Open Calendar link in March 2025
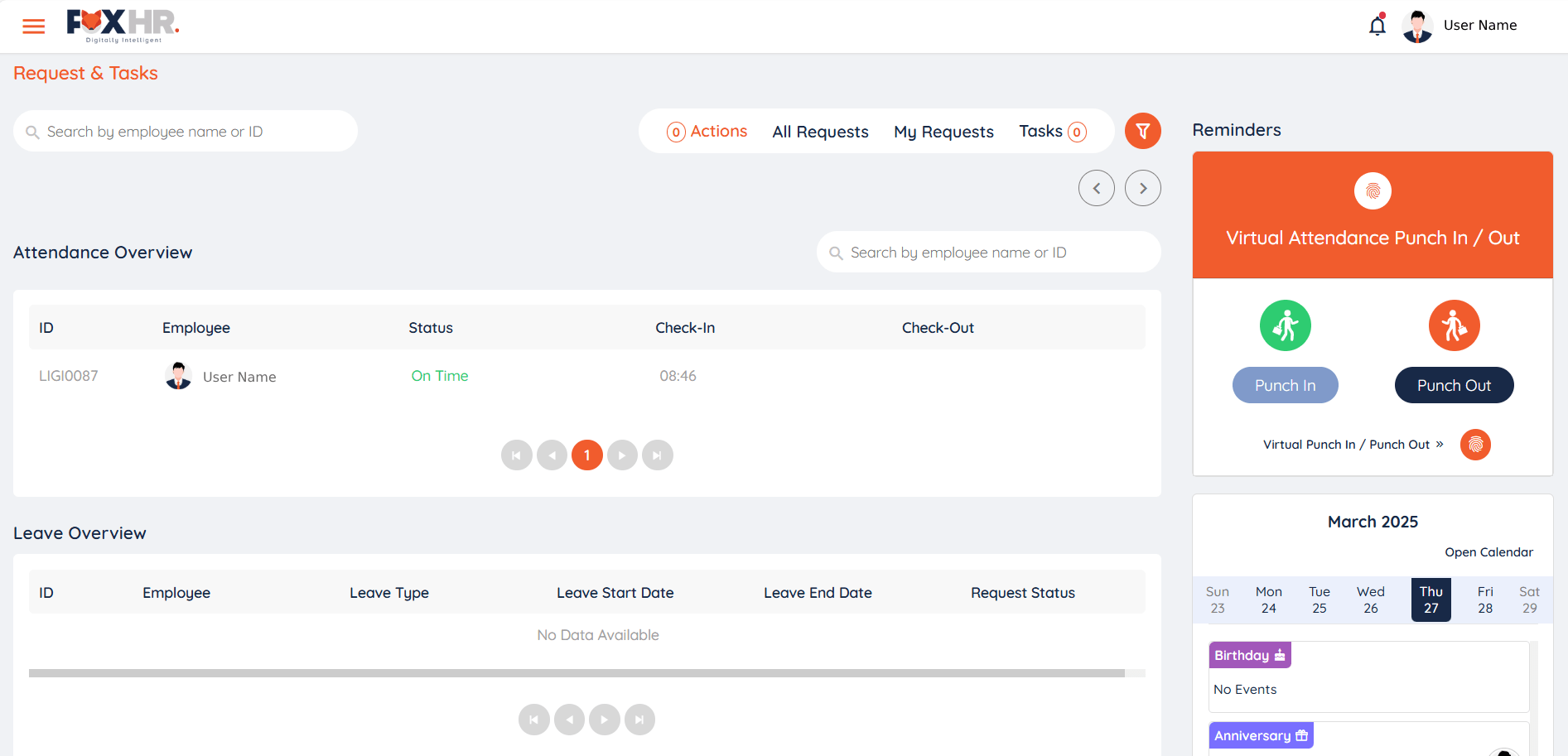This screenshot has height=756, width=1568. tap(1488, 552)
